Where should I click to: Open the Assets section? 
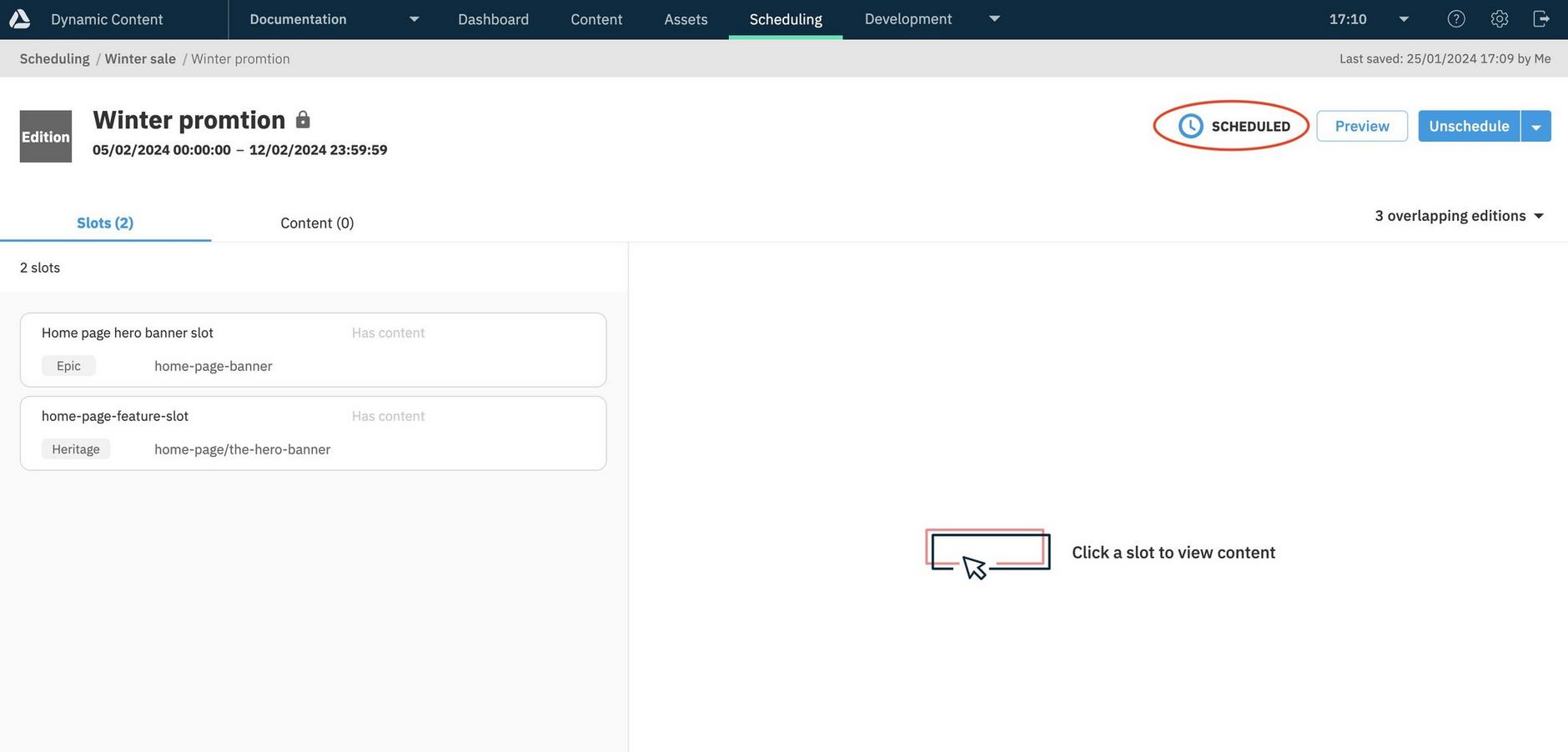pyautogui.click(x=686, y=19)
